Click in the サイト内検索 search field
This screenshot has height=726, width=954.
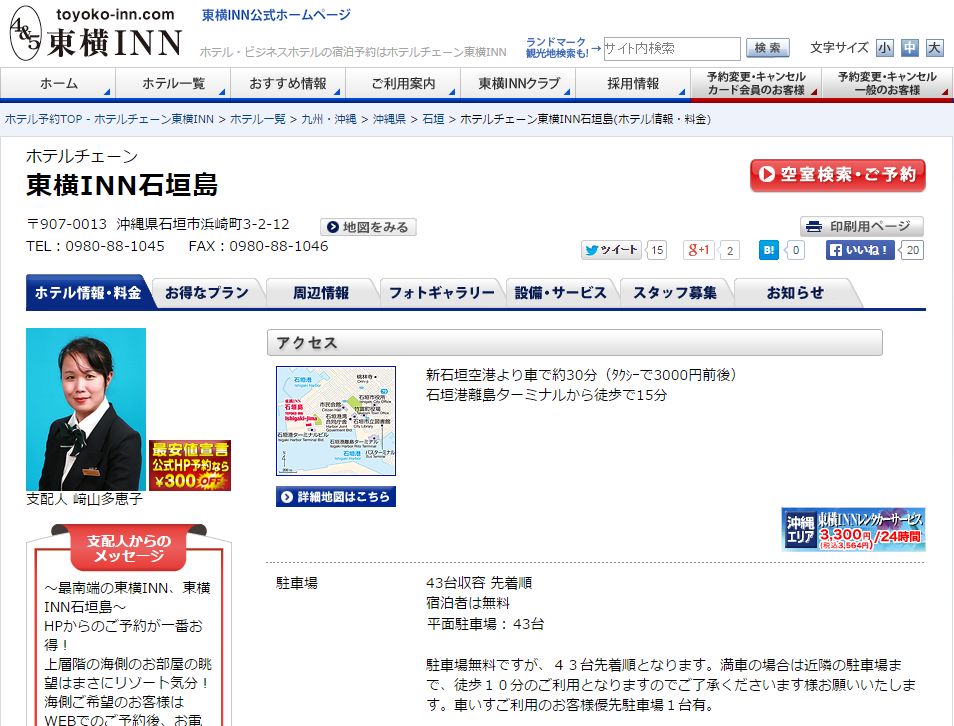tap(672, 49)
